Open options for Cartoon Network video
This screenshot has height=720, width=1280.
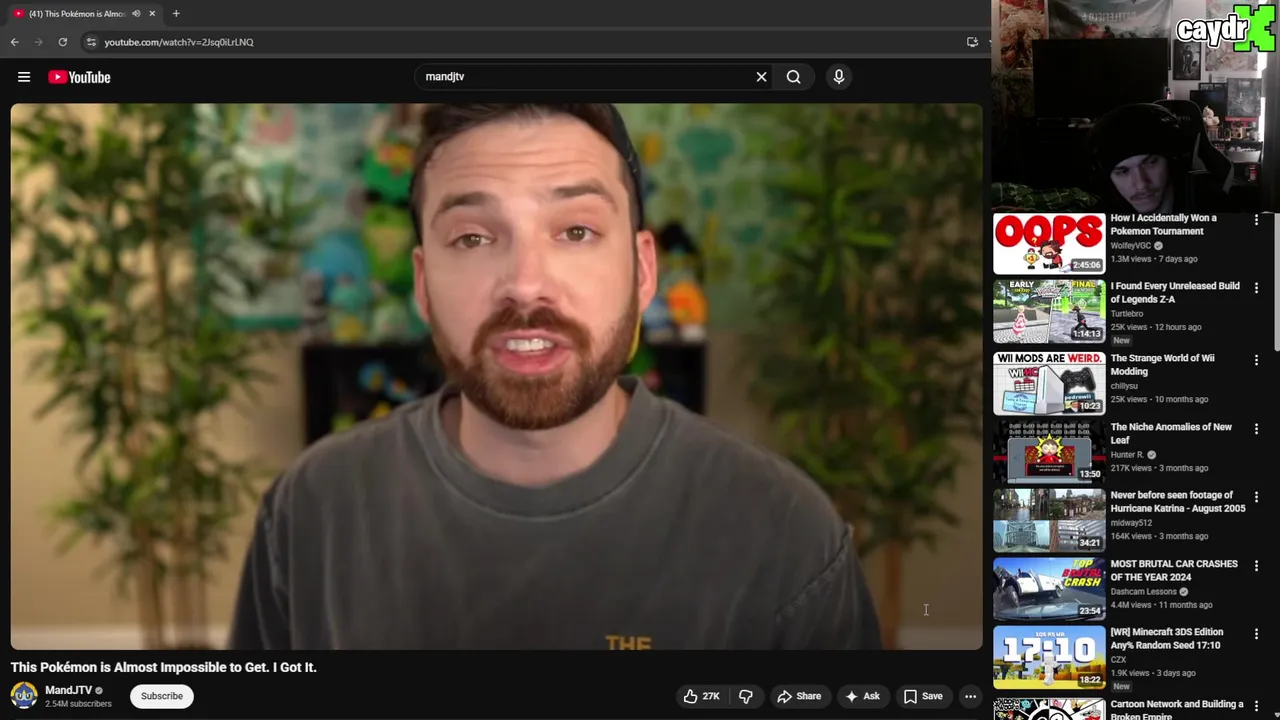click(x=1256, y=705)
